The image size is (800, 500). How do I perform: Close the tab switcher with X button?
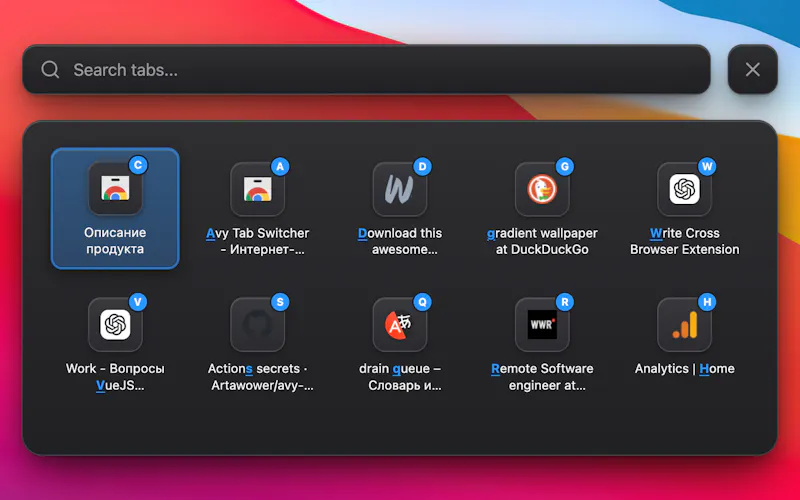pyautogui.click(x=753, y=69)
